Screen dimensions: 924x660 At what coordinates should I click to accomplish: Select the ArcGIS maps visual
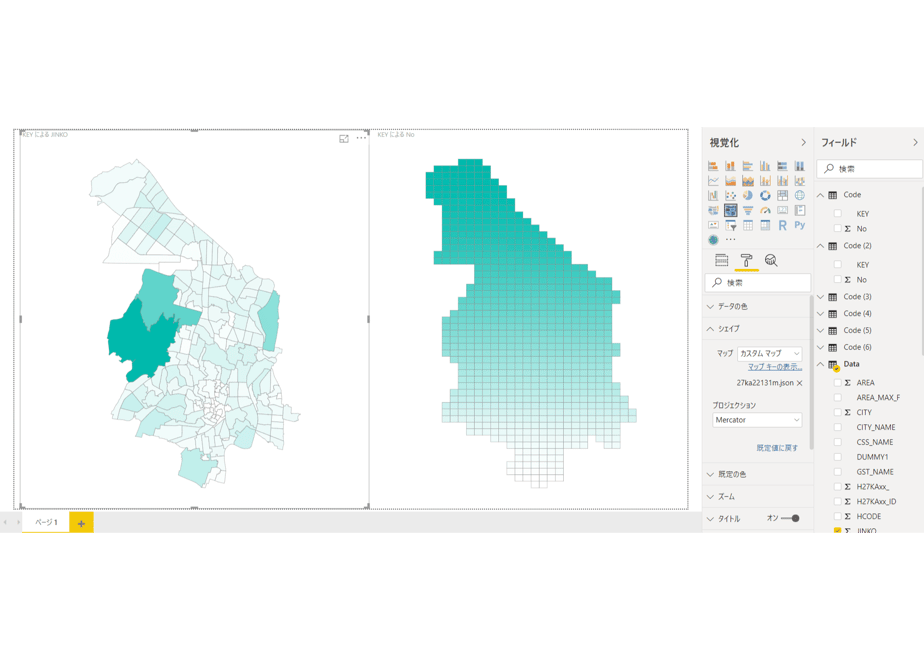click(x=713, y=240)
